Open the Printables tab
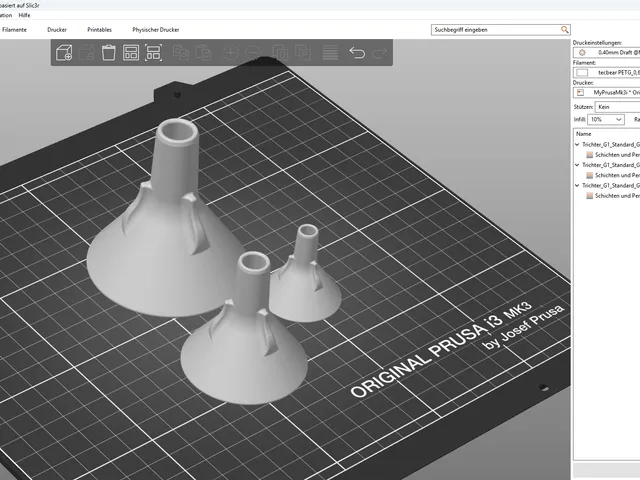Image resolution: width=640 pixels, height=480 pixels. click(x=99, y=30)
